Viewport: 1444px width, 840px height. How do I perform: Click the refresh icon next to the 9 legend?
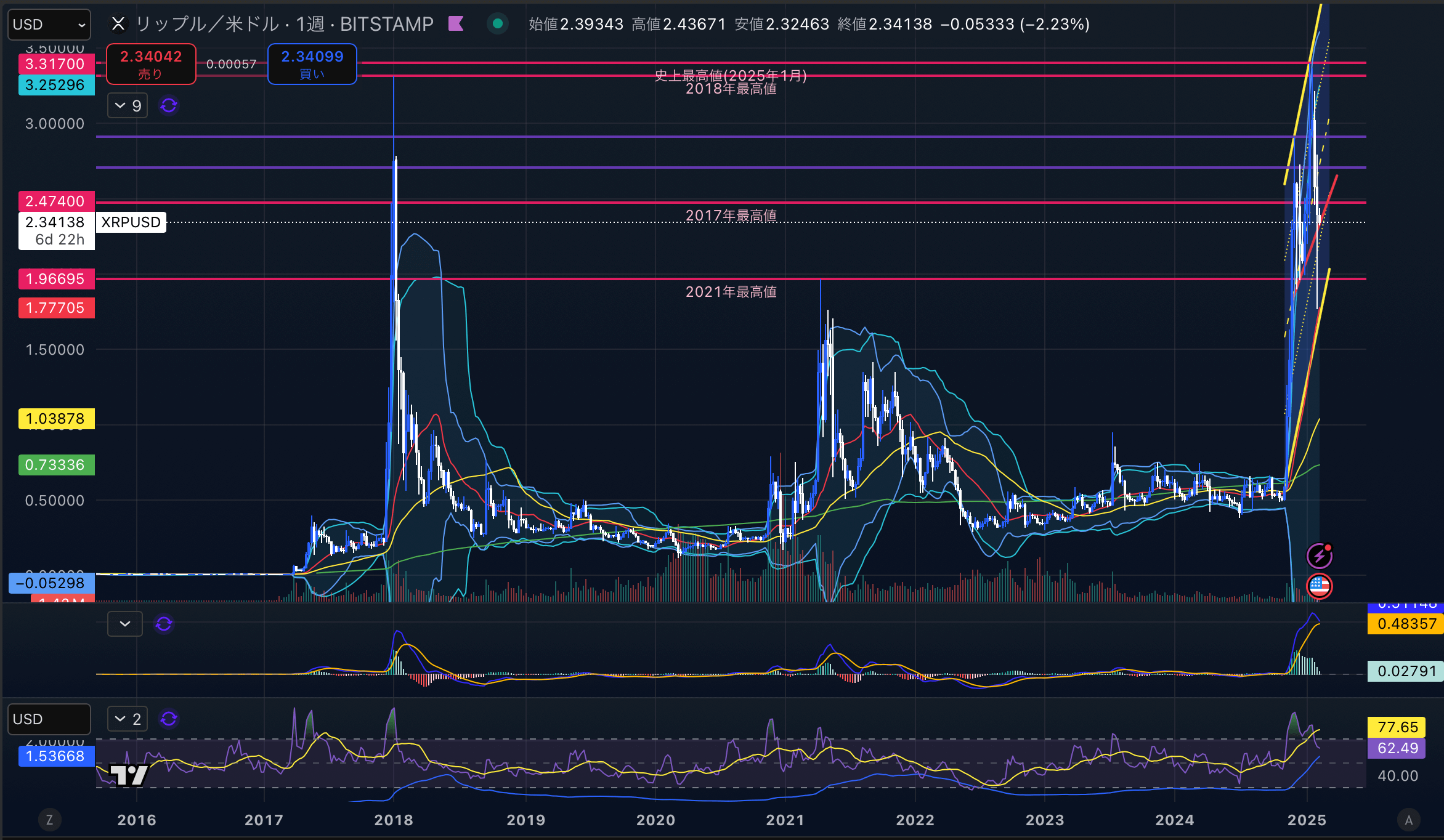(x=169, y=106)
